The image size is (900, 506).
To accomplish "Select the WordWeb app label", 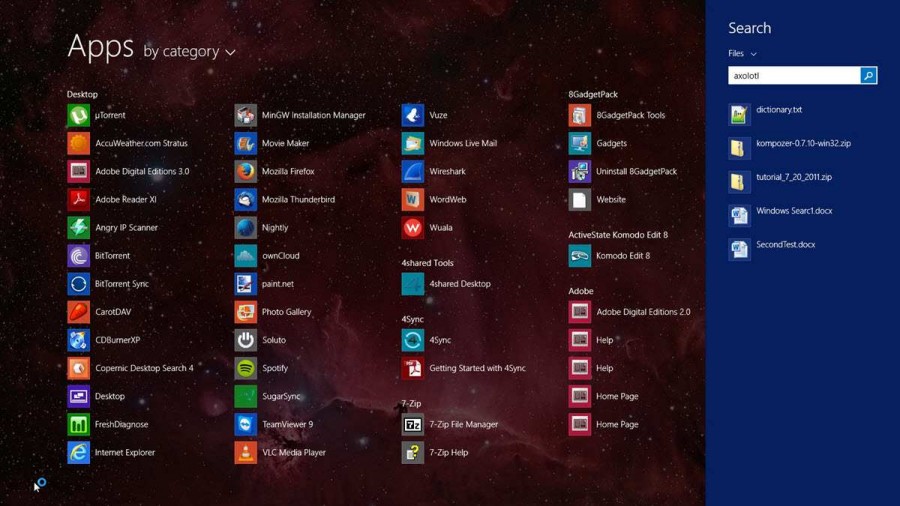I will click(x=448, y=200).
